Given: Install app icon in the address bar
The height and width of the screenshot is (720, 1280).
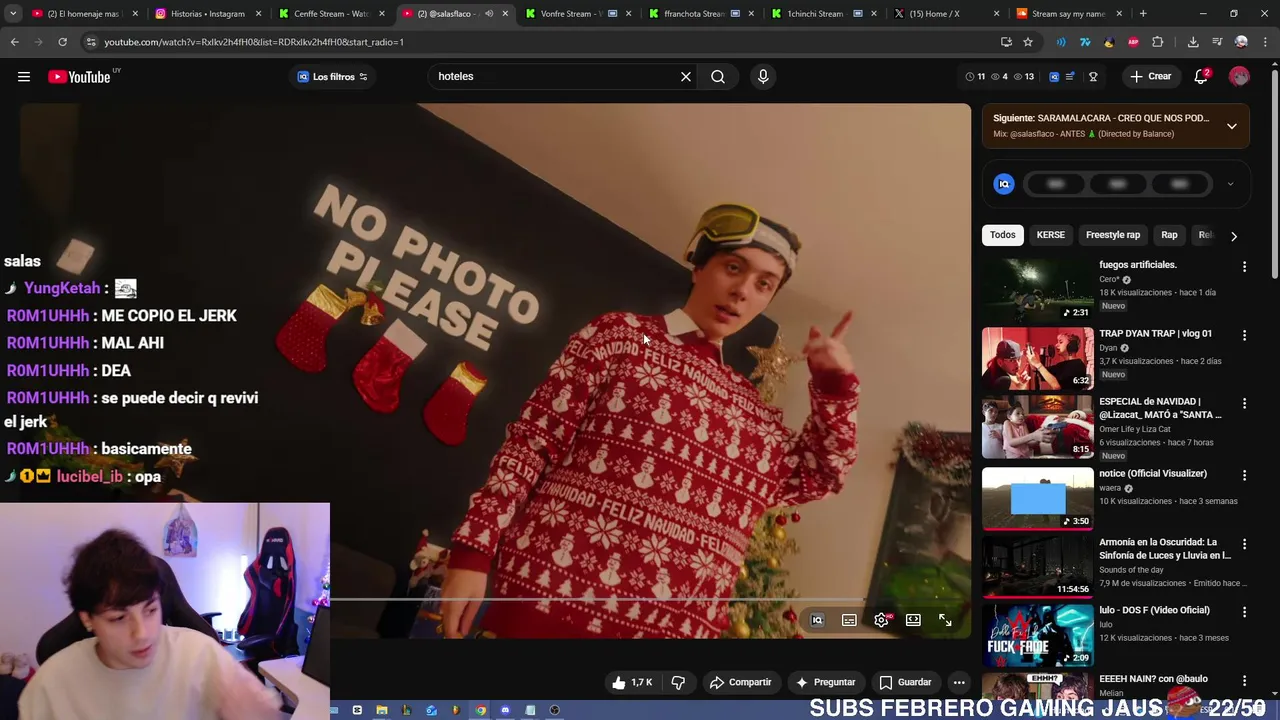Looking at the screenshot, I should (x=1006, y=42).
